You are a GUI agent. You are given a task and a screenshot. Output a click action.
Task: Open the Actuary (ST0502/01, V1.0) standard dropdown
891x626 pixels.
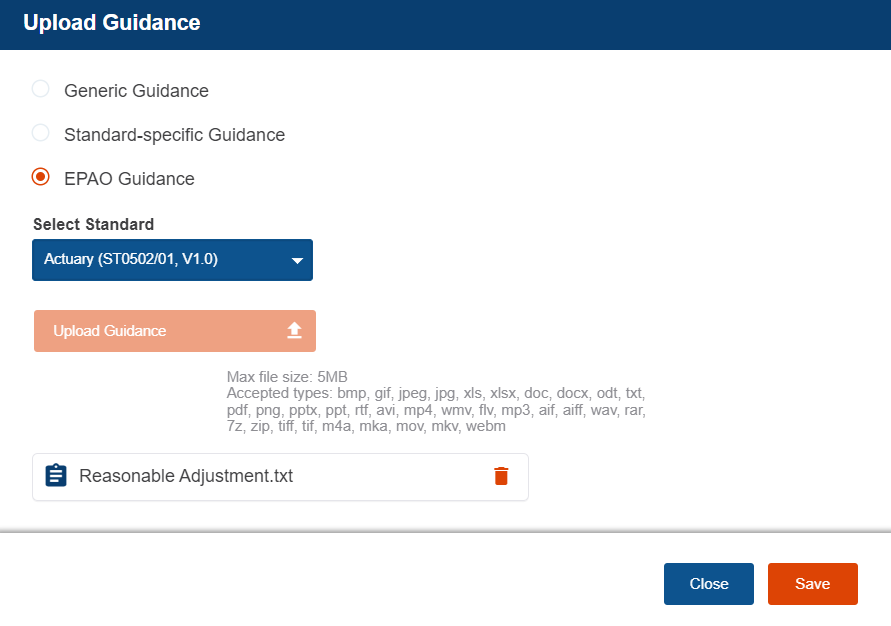pos(160,260)
